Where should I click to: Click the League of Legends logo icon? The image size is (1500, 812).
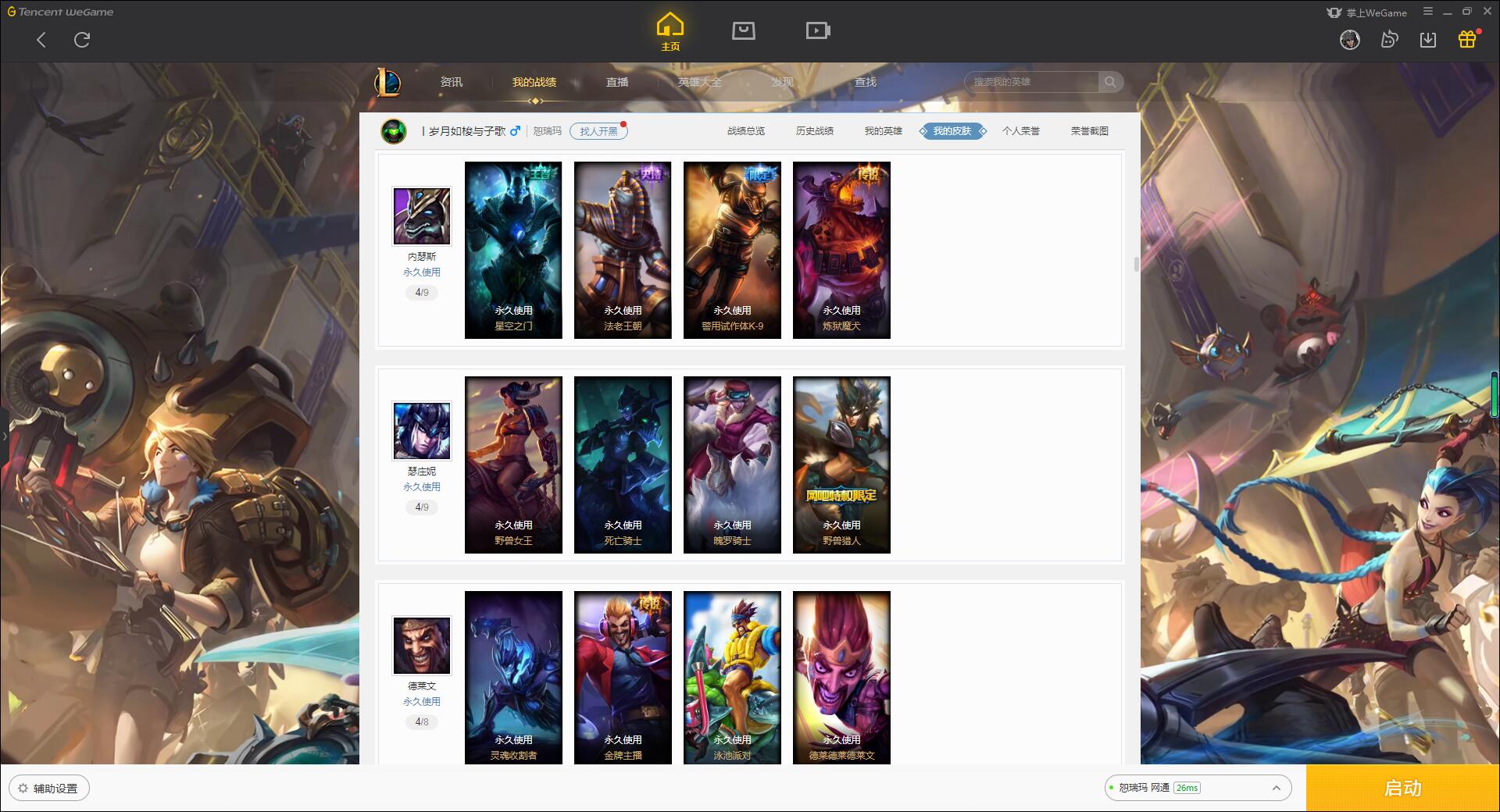pyautogui.click(x=387, y=82)
